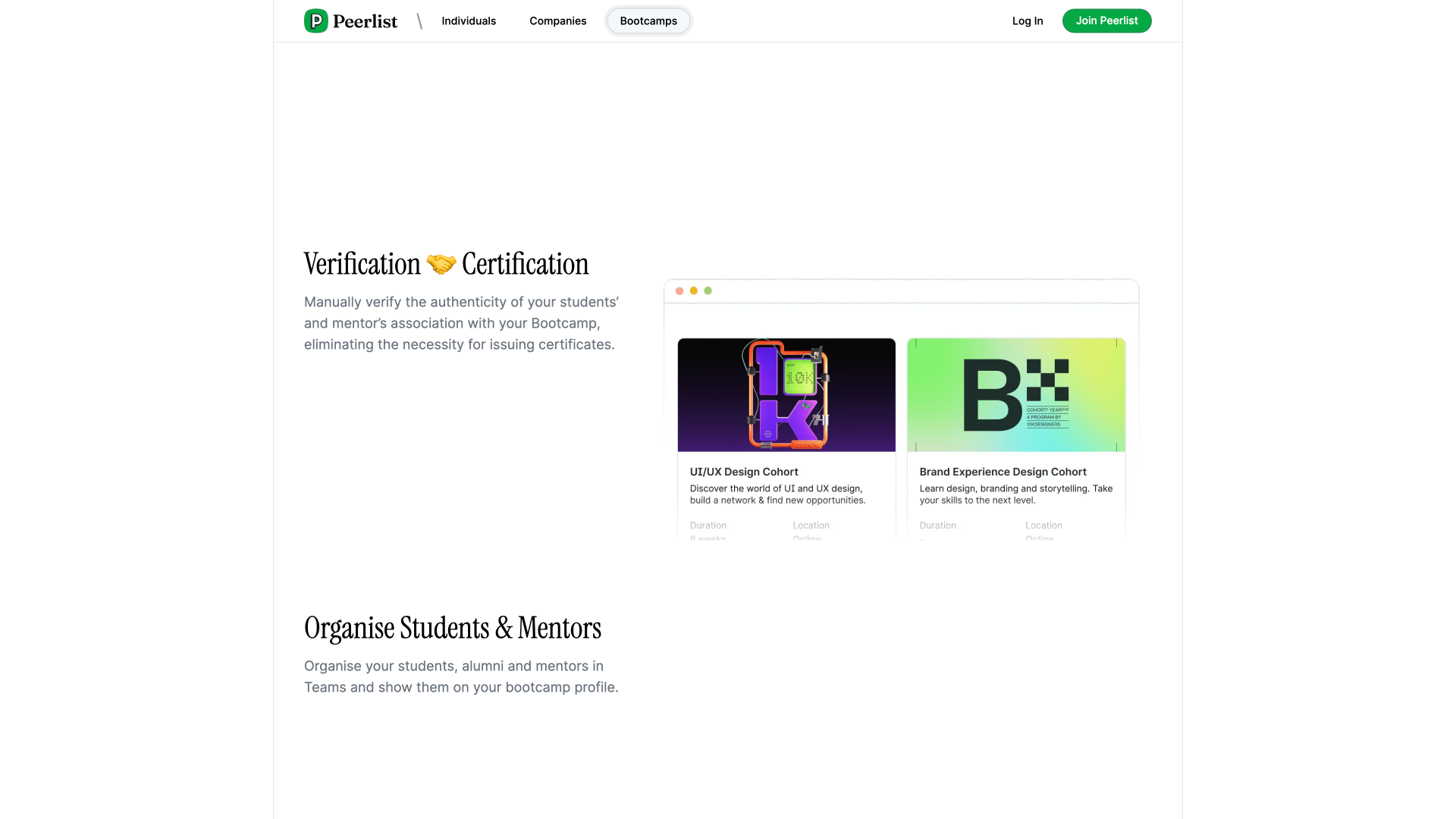Click the Certification heading word
The image size is (1456, 819).
point(525,264)
